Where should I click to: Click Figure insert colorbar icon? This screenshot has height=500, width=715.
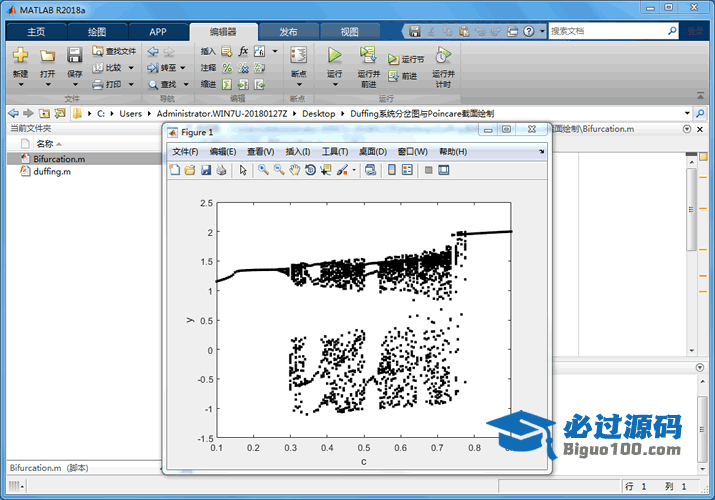[392, 170]
